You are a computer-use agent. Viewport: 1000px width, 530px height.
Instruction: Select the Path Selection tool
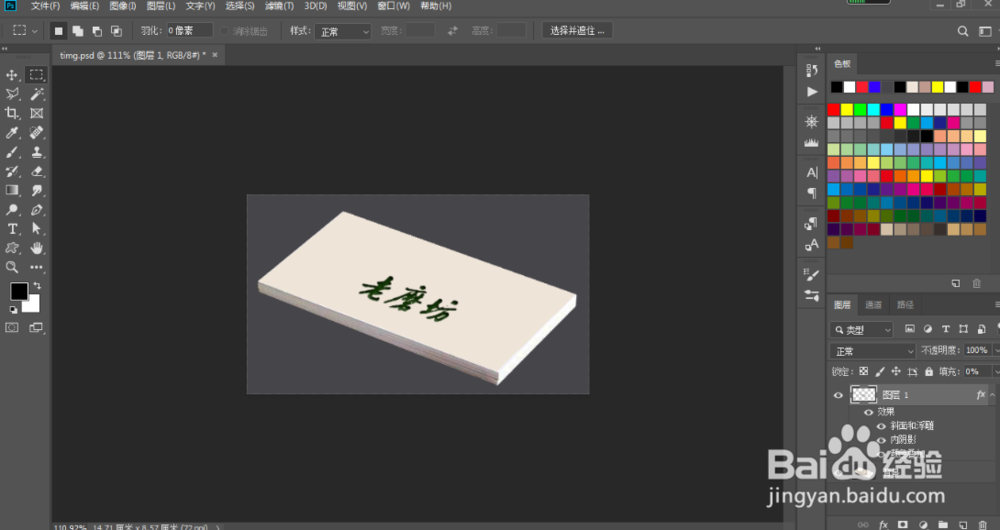(x=36, y=229)
